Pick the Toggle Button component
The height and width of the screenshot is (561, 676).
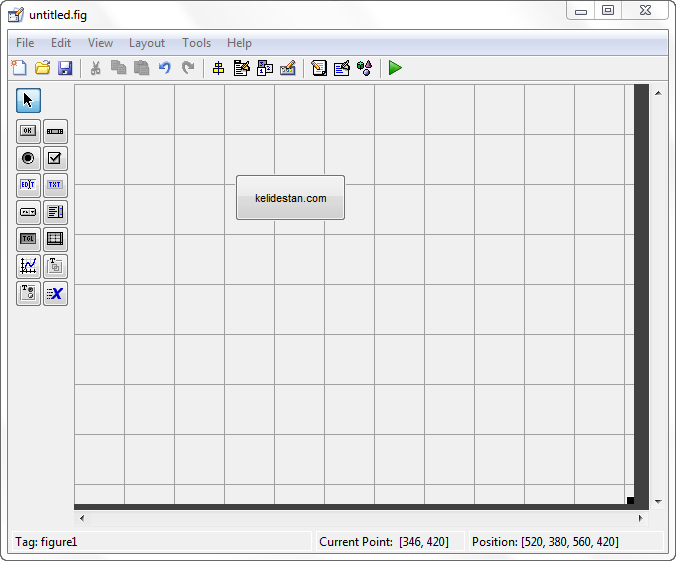pos(28,239)
